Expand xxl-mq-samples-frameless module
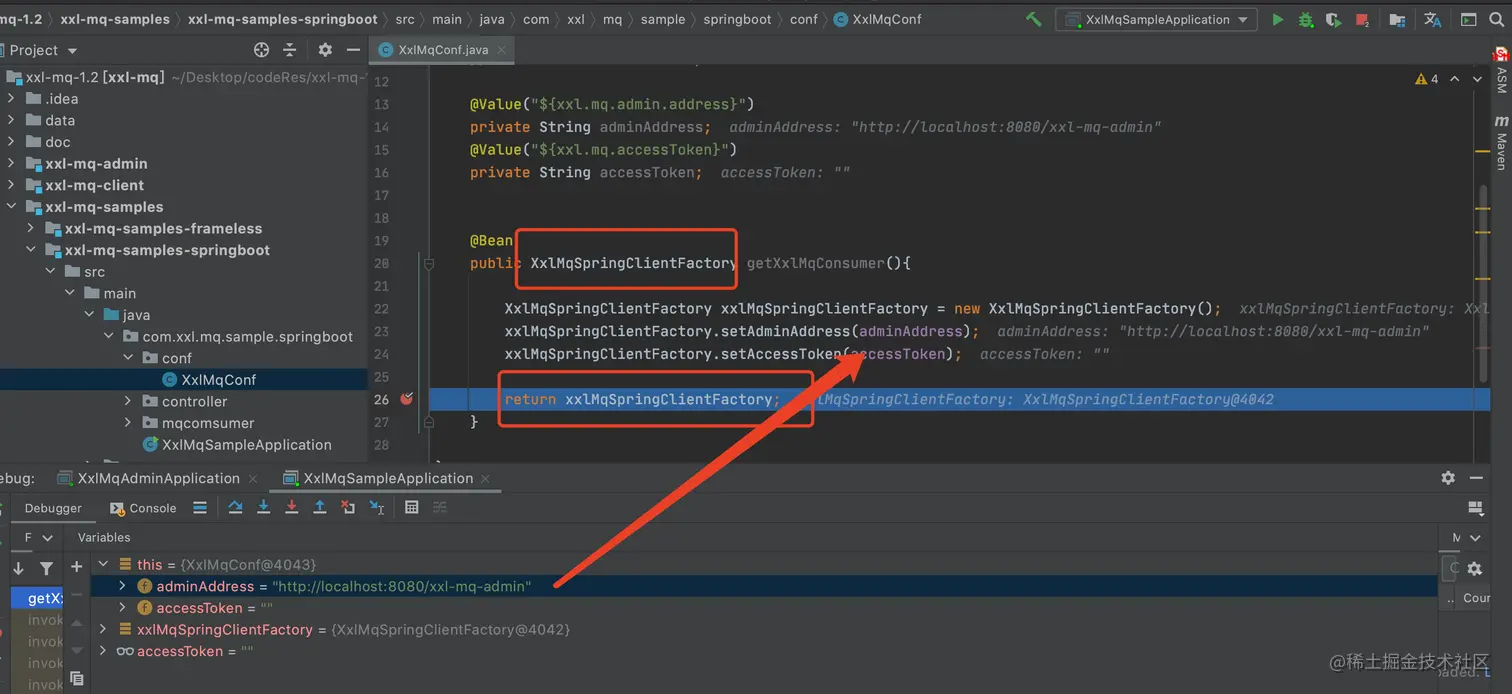 pos(31,228)
